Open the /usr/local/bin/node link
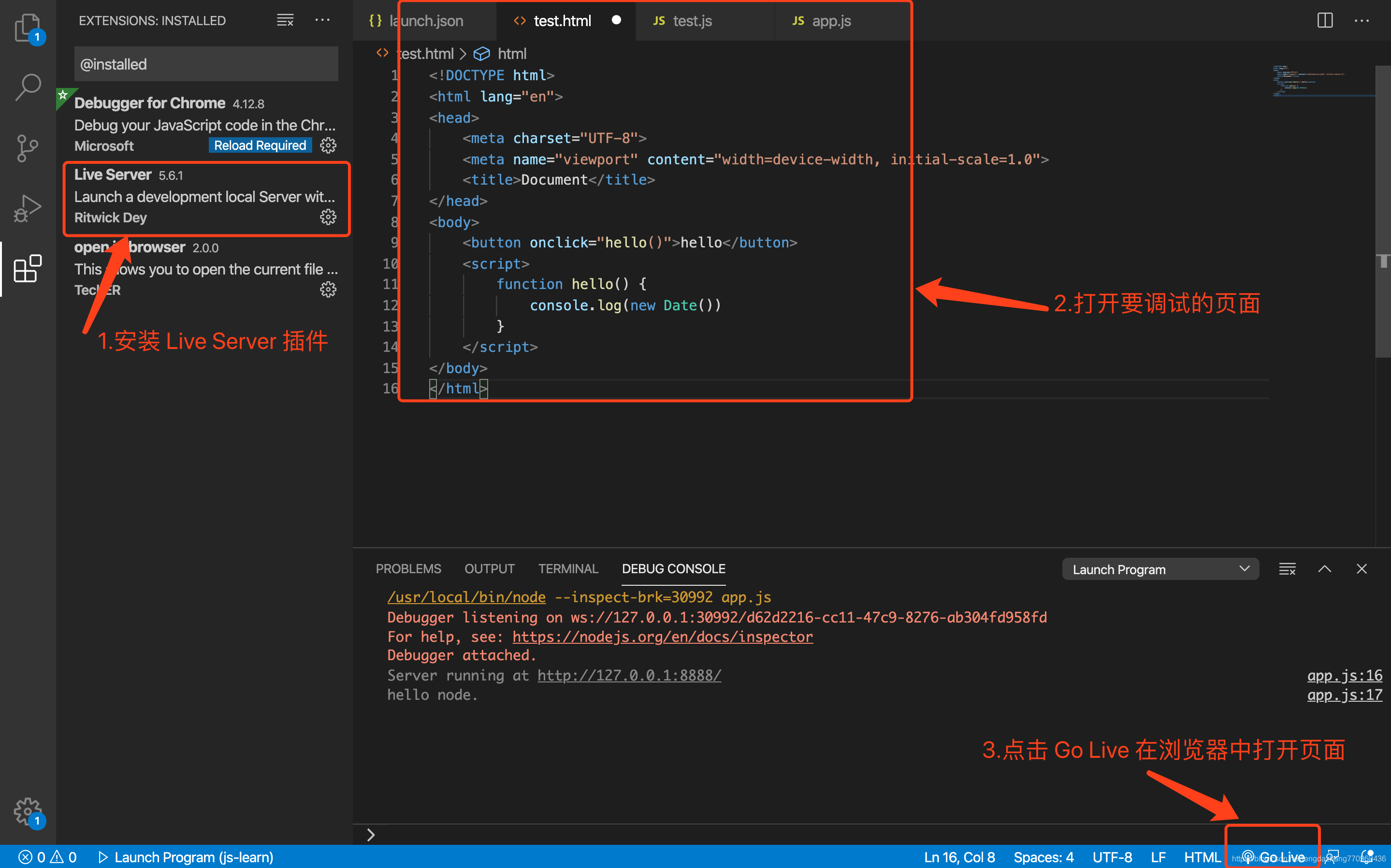 coord(466,597)
